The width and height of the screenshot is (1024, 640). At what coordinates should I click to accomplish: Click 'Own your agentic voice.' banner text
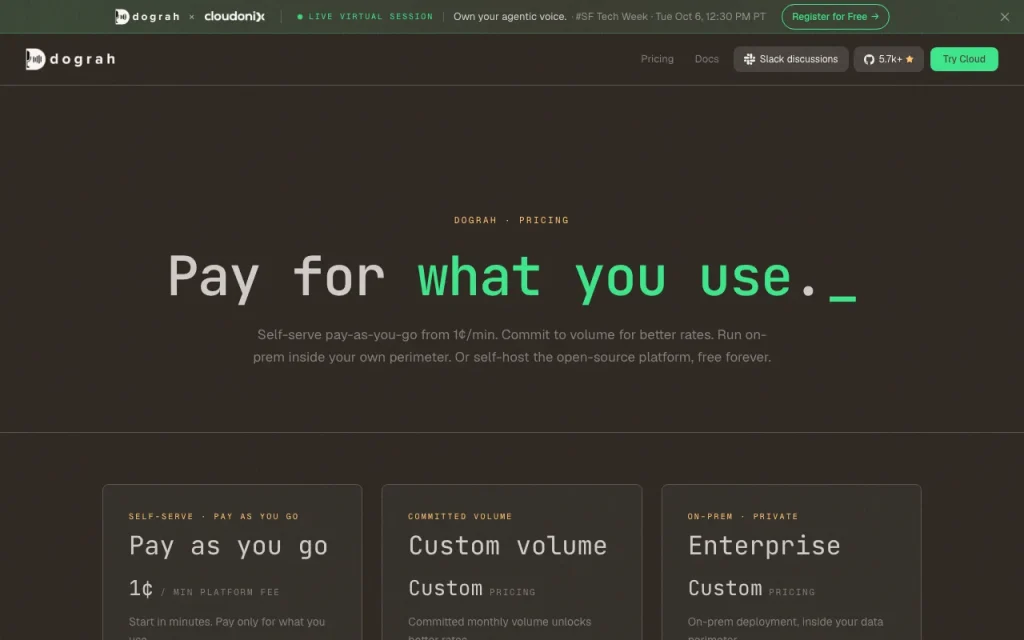(510, 16)
